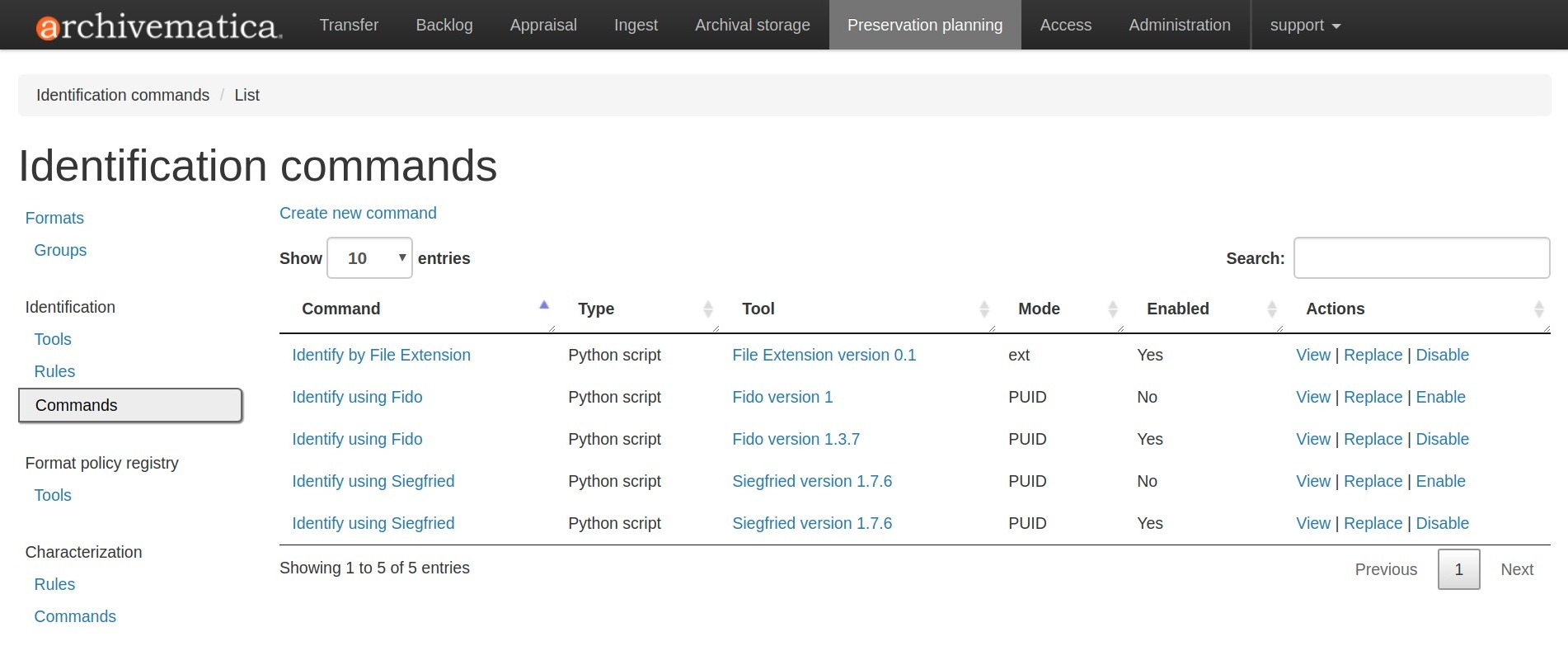Sort table by Type column
1568x646 pixels.
pos(596,309)
